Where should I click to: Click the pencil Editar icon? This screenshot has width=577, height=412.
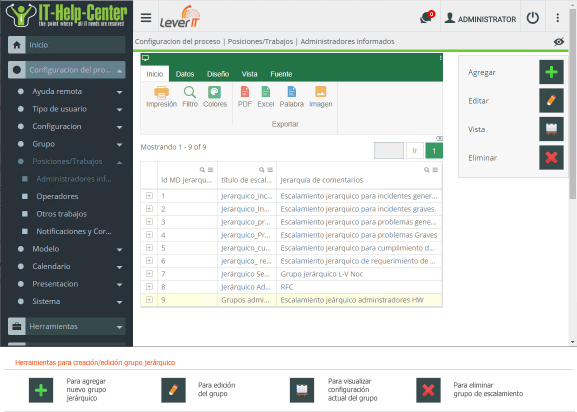point(551,100)
